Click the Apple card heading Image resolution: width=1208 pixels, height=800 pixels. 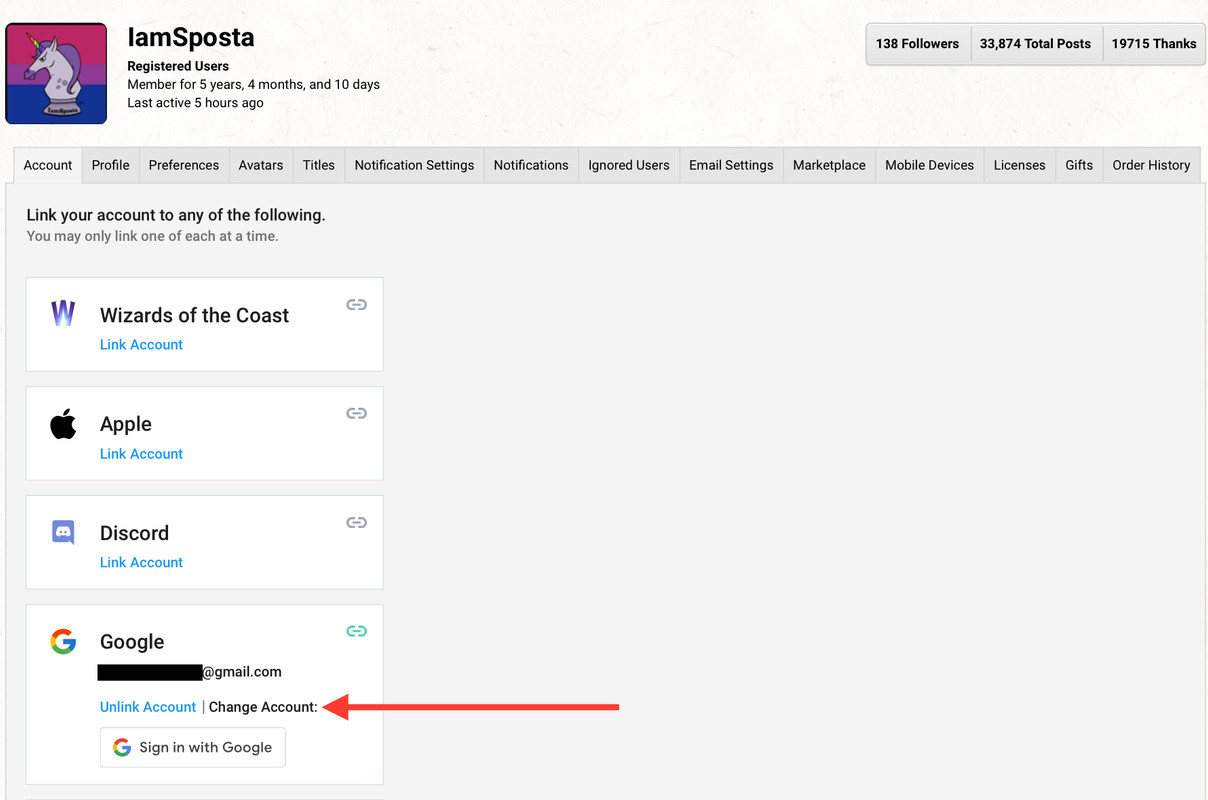pyautogui.click(x=126, y=424)
